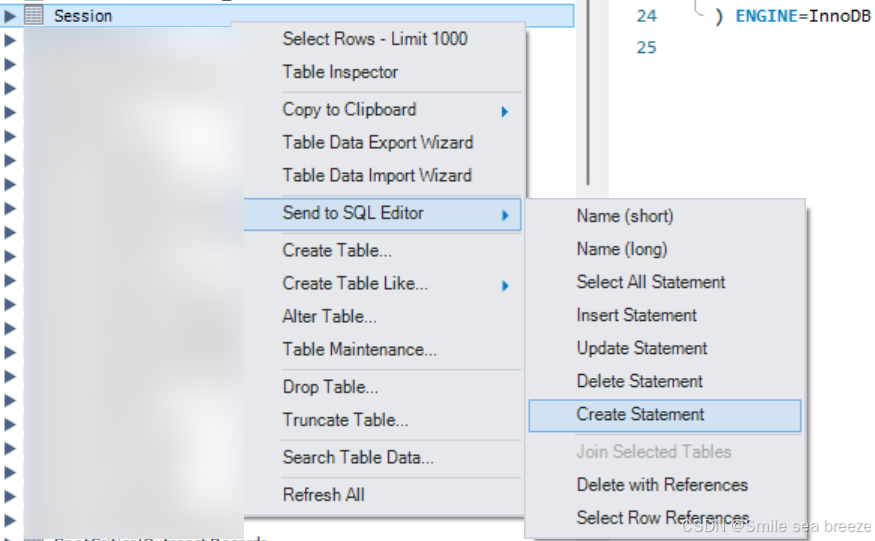Launch Table Data Import Wizard
The image size is (875, 541).
377,175
